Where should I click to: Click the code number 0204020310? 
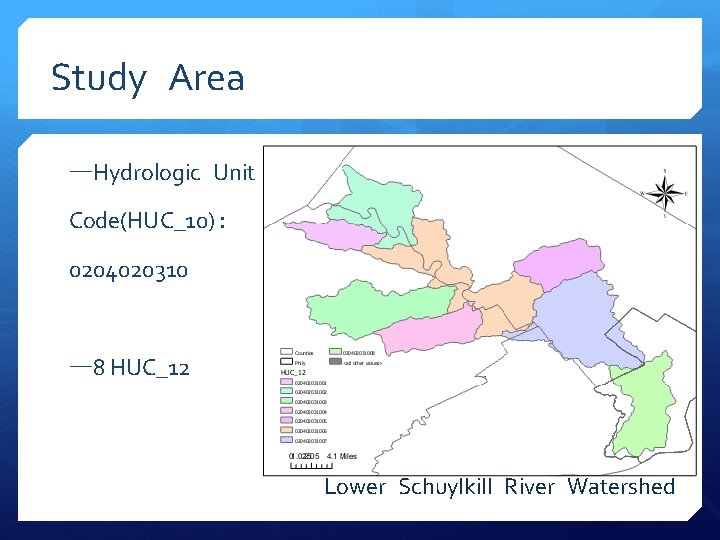click(x=129, y=271)
